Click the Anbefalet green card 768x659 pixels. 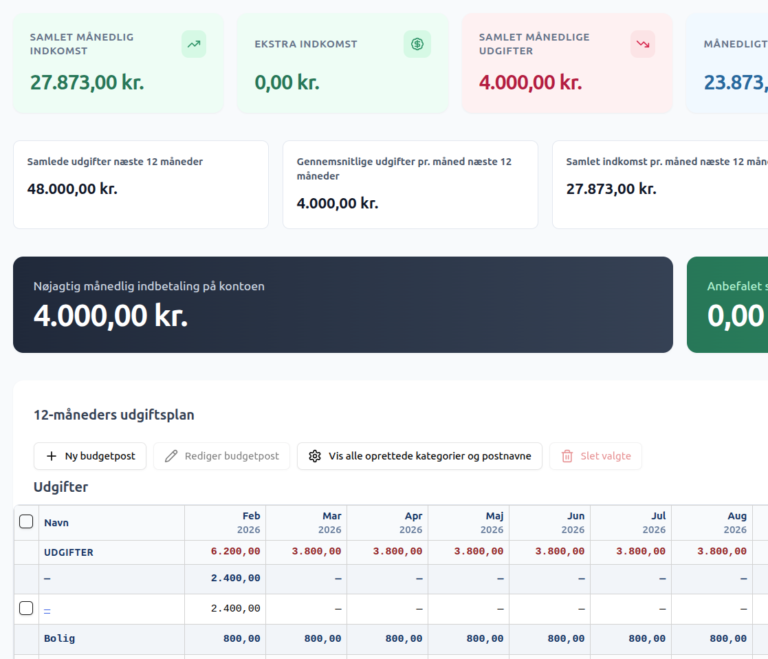pos(728,305)
